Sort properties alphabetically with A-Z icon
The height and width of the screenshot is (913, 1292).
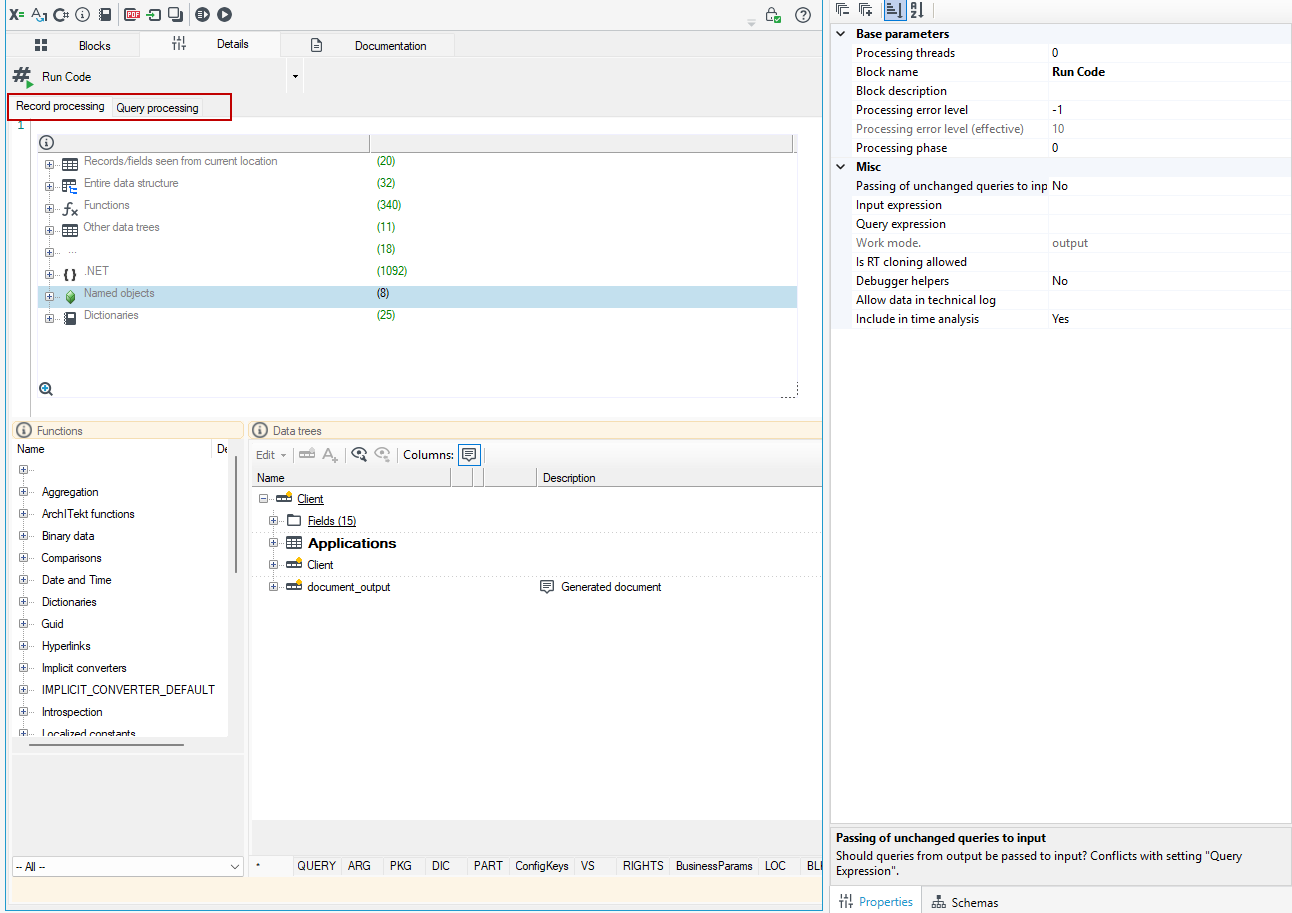click(917, 10)
